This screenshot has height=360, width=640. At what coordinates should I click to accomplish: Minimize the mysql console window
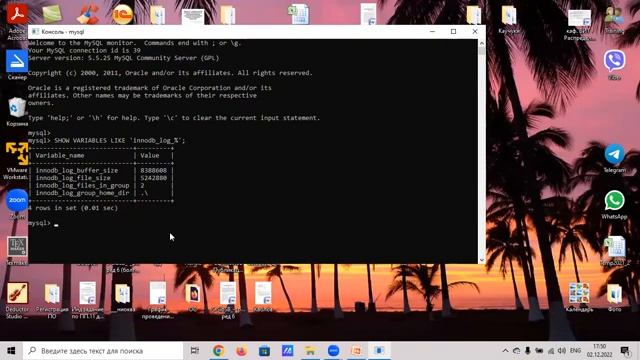(x=432, y=31)
